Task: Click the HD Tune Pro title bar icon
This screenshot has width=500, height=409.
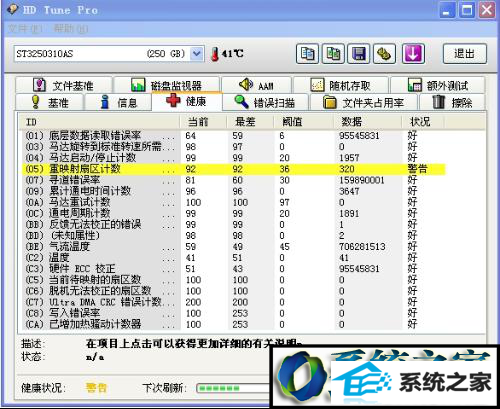Action: click(x=14, y=10)
